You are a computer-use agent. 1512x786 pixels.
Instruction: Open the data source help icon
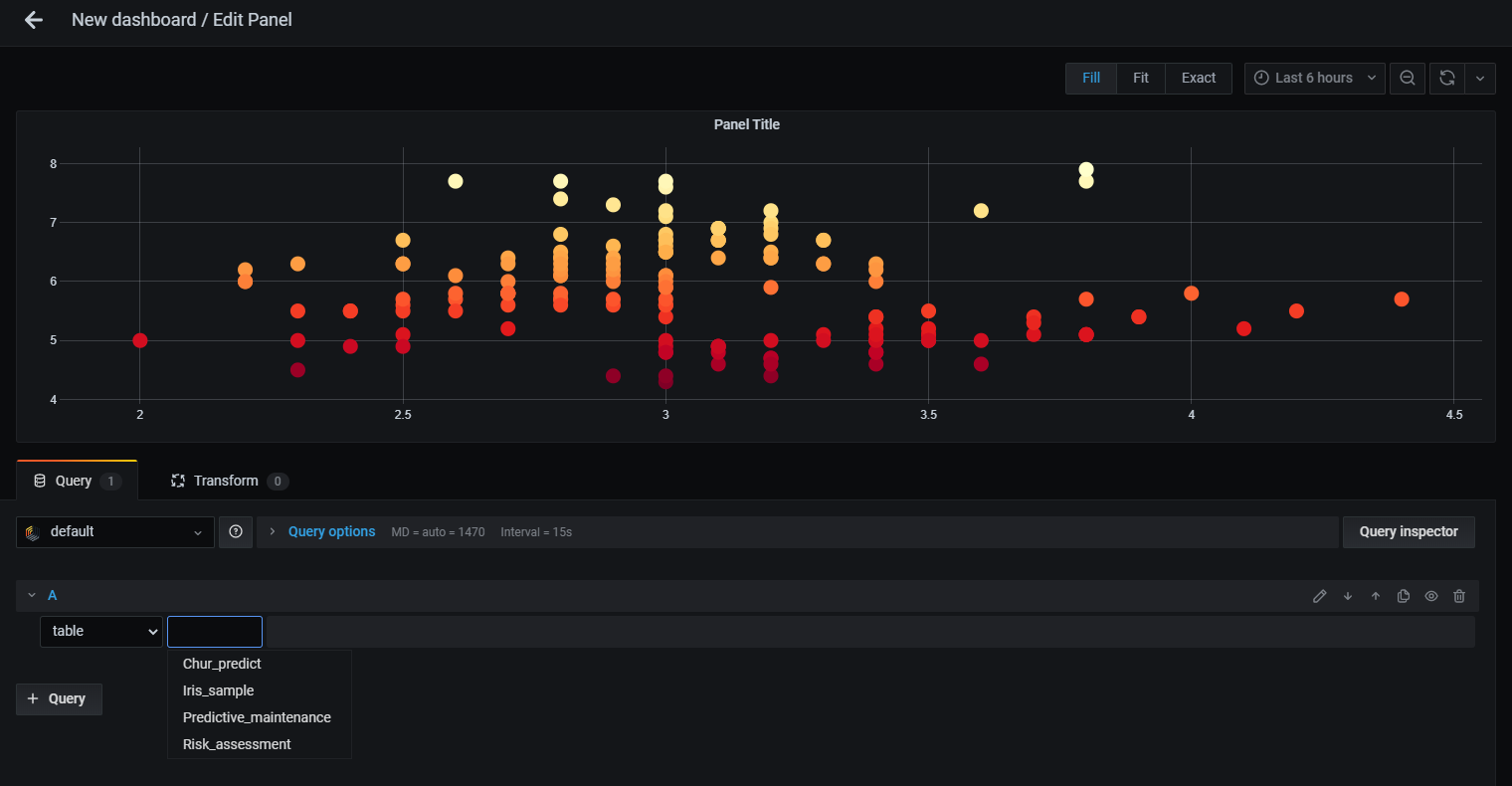(x=236, y=532)
